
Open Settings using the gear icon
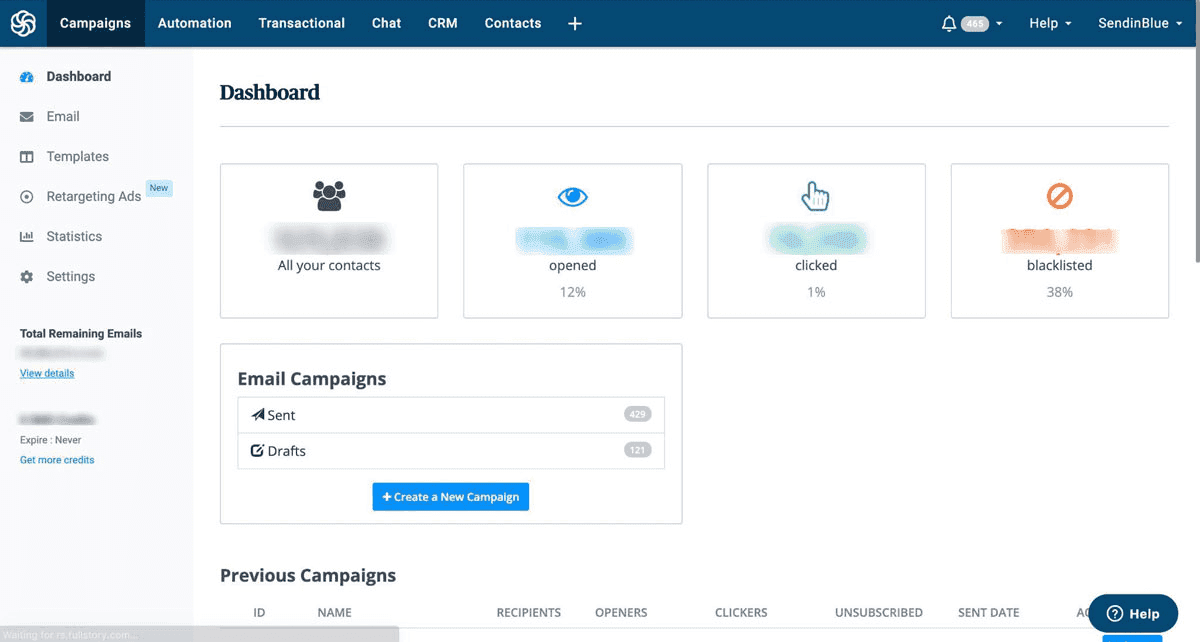point(25,276)
